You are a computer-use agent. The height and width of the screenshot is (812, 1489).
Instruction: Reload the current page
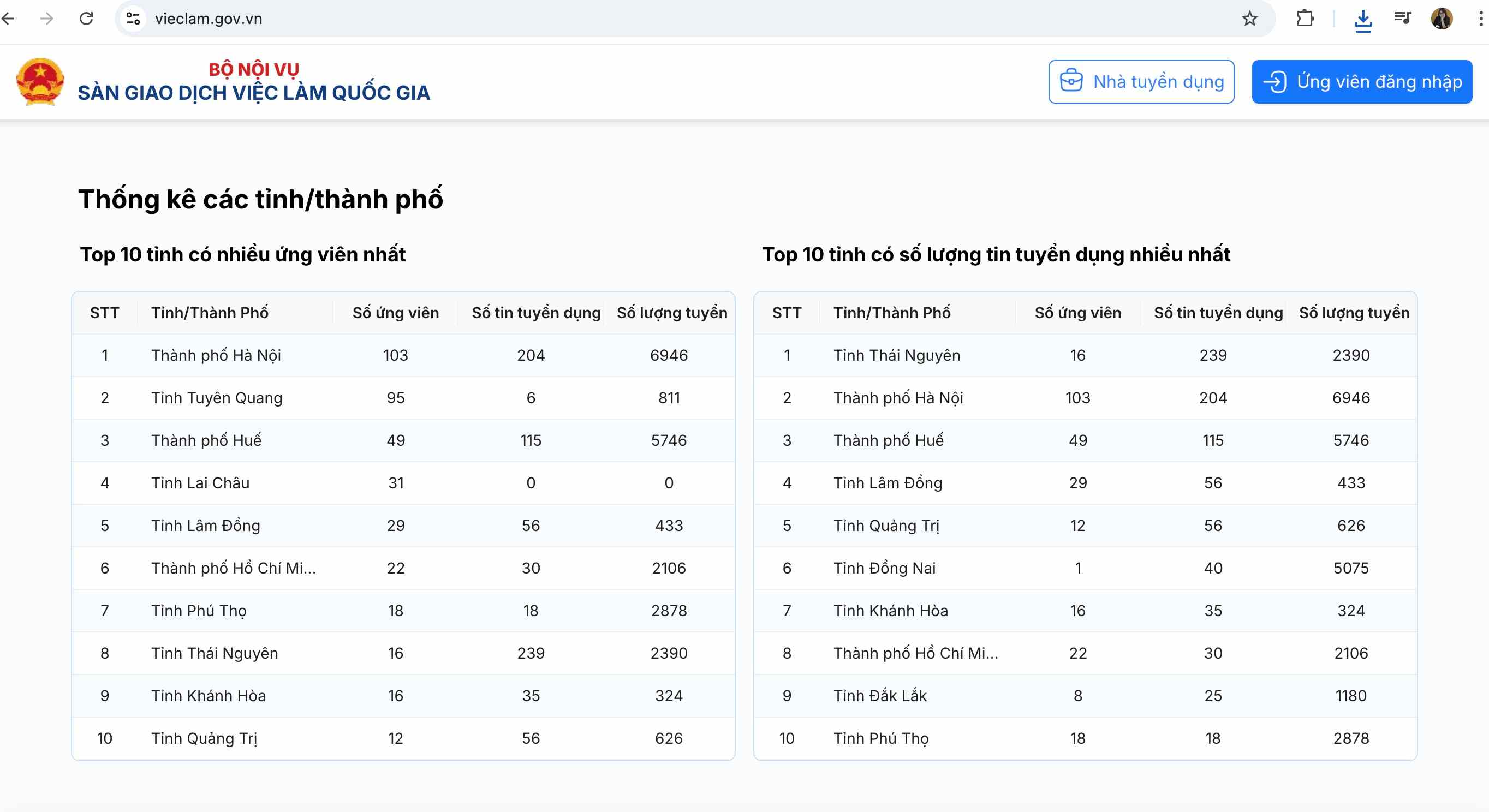86,19
